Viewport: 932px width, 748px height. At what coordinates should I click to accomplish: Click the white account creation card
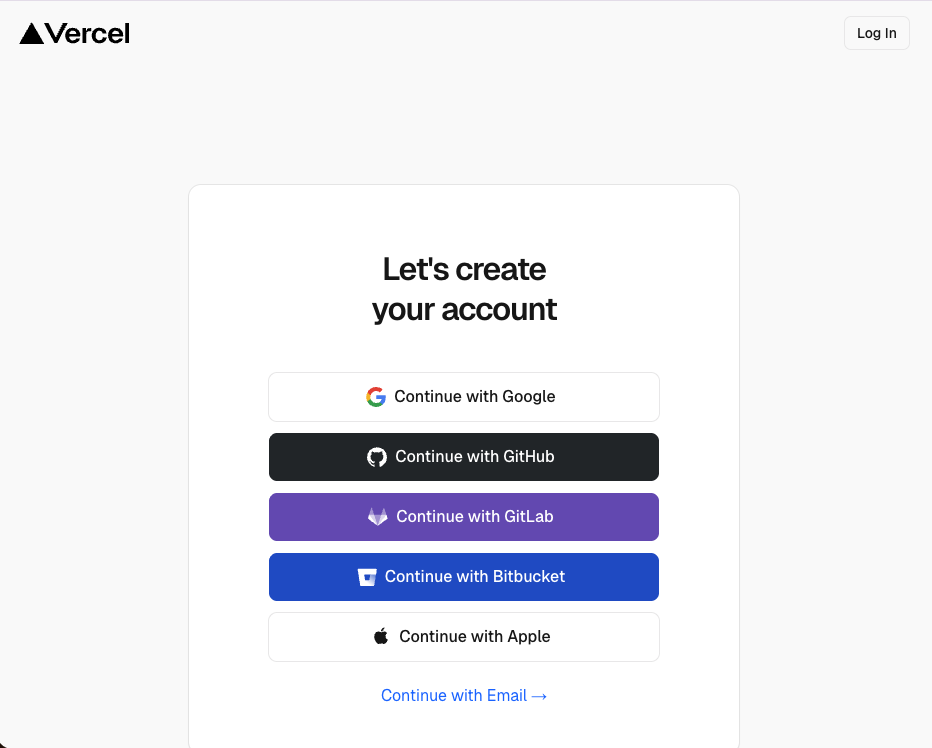463,220
